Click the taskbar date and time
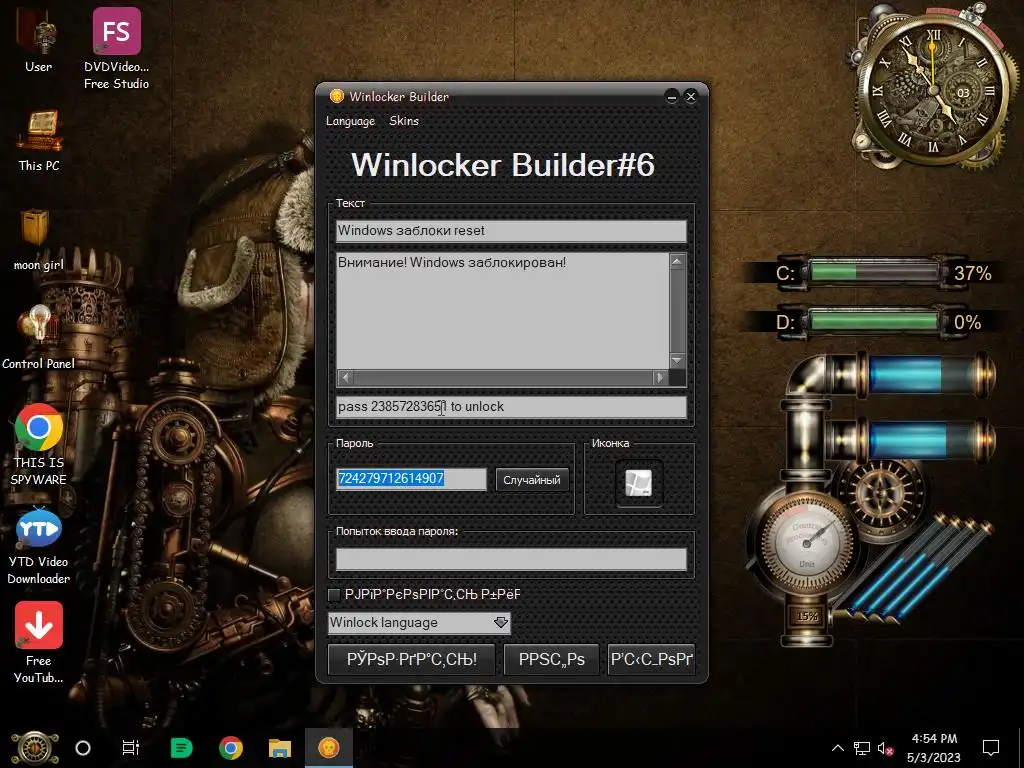Image resolution: width=1024 pixels, height=768 pixels. tap(934, 748)
